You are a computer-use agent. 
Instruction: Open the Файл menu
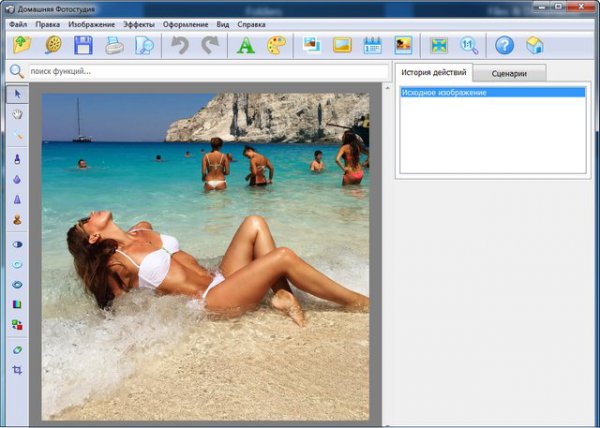click(17, 23)
